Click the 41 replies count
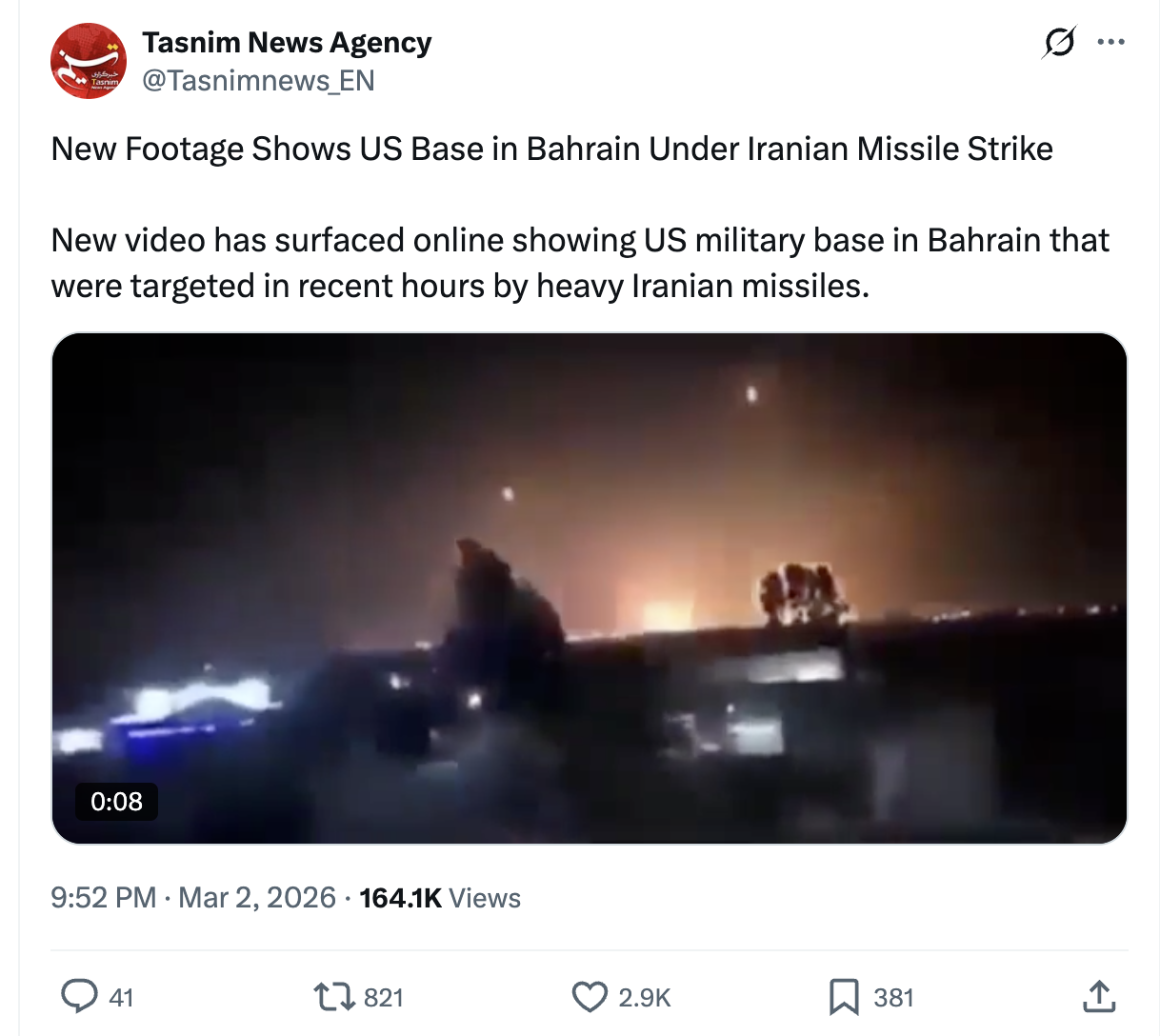 (x=122, y=998)
